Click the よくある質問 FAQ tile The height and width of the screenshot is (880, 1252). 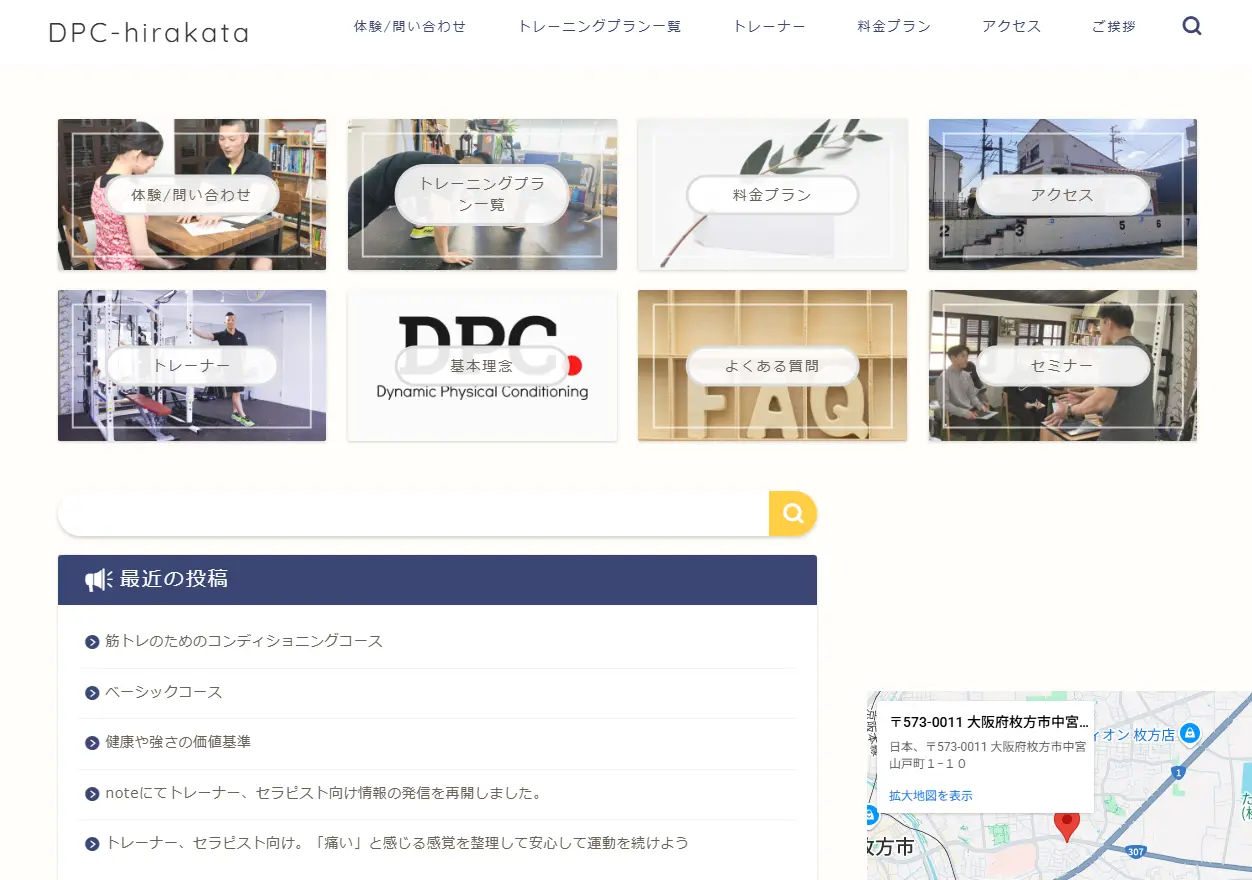[772, 366]
